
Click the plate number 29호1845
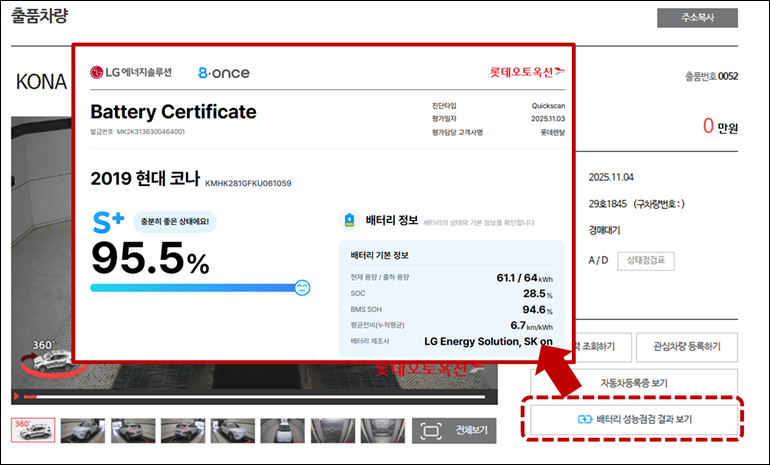pos(607,204)
